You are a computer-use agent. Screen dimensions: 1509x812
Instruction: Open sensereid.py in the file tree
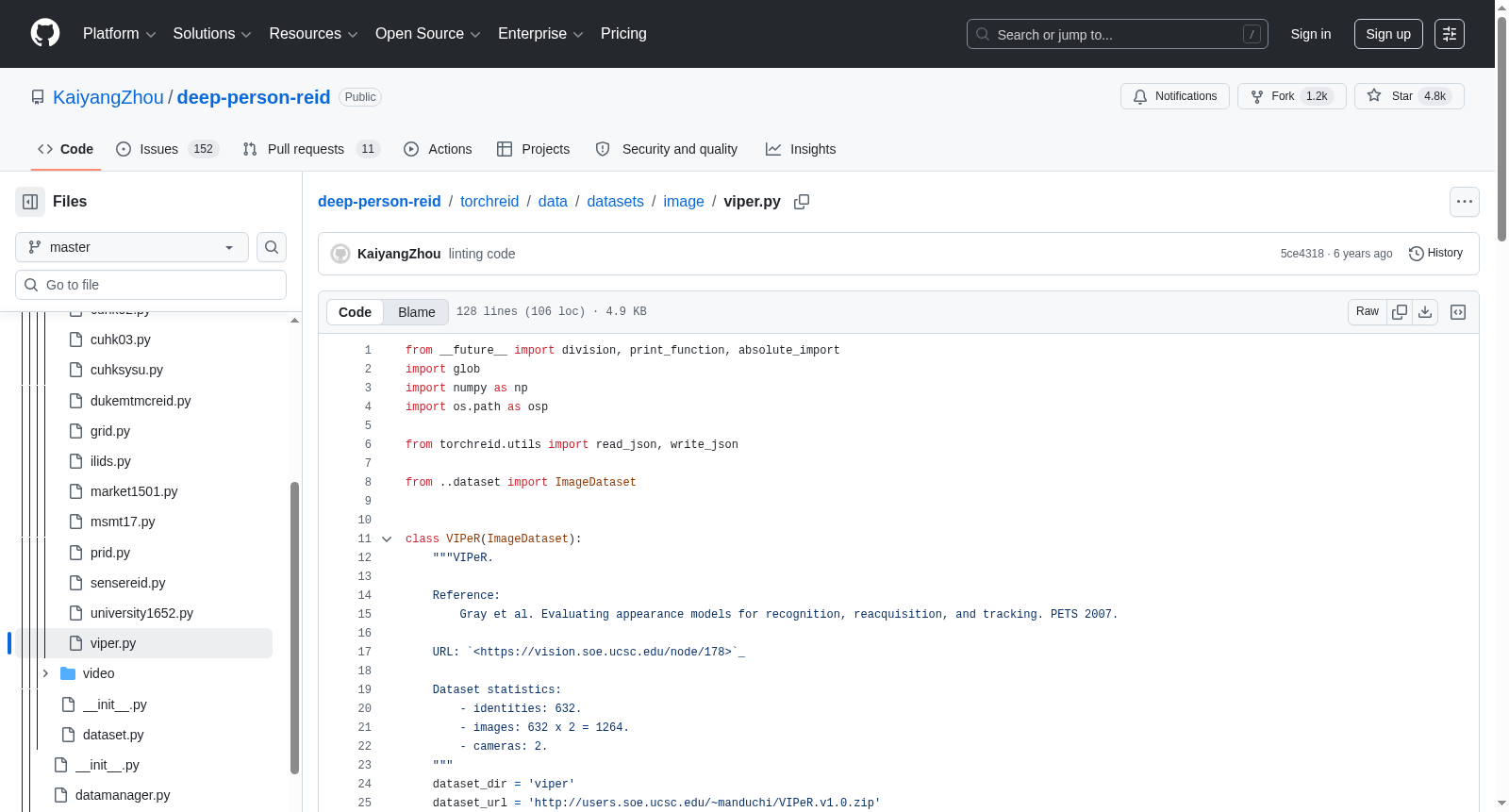[x=127, y=583]
